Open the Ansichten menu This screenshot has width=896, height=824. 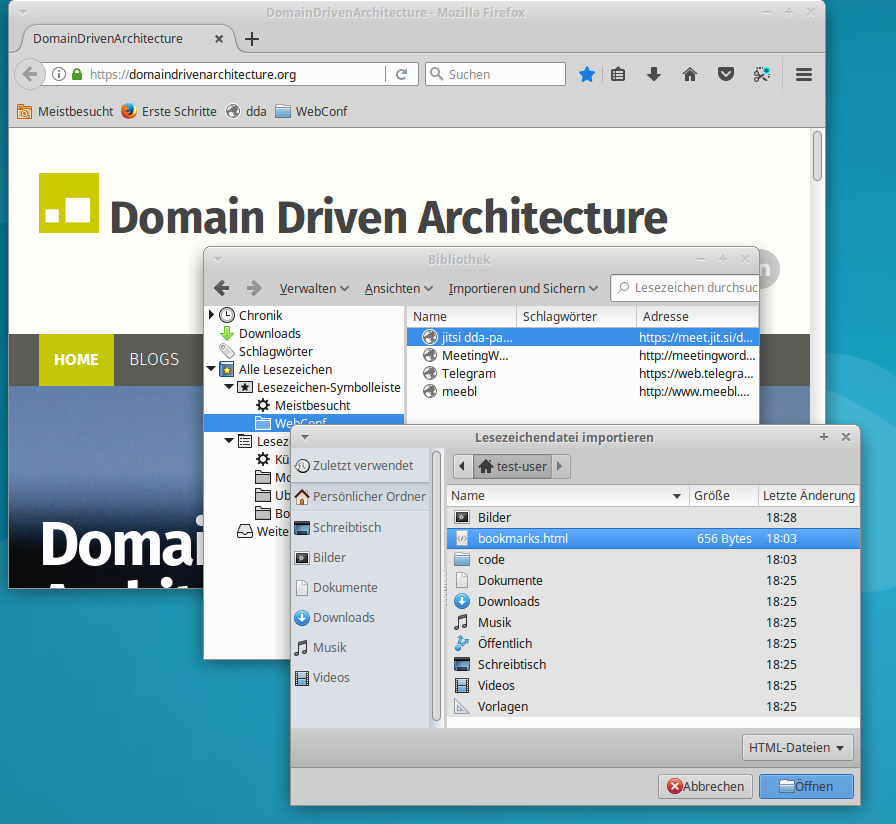point(397,288)
